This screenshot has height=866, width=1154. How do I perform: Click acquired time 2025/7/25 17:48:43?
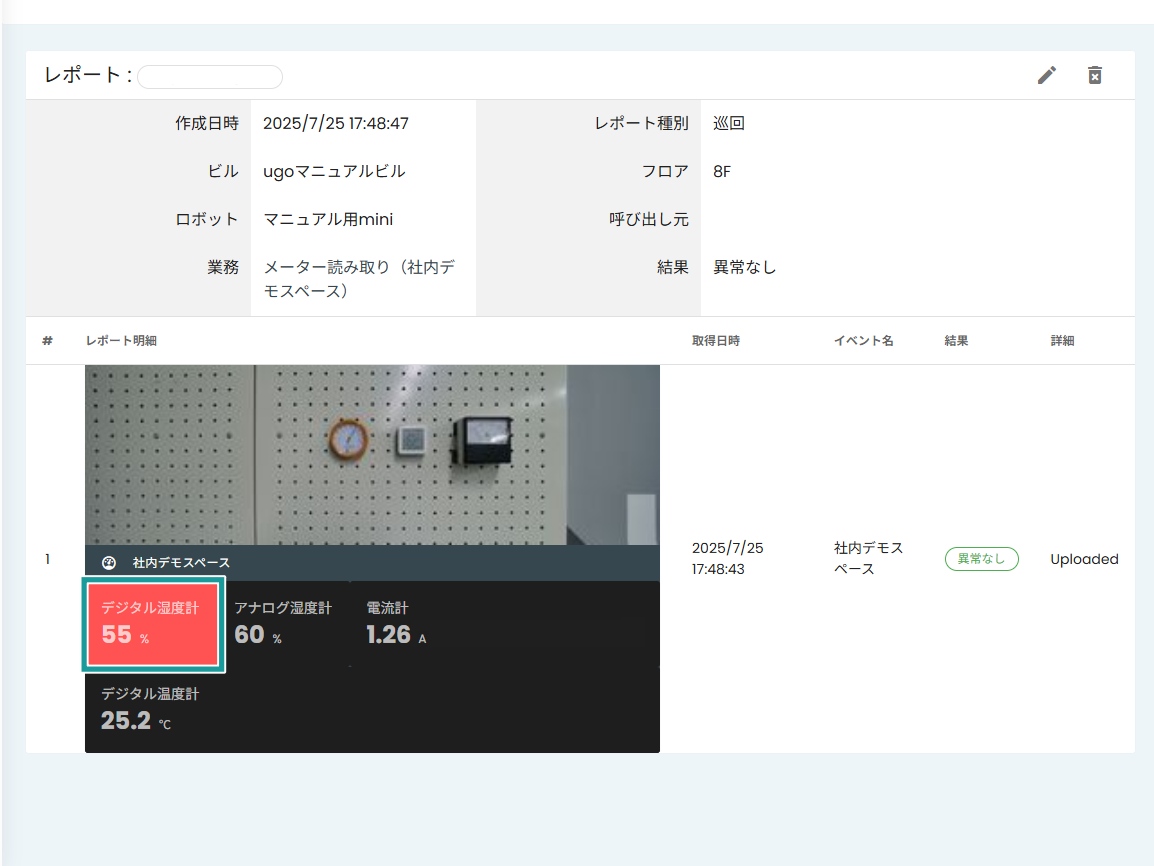(x=727, y=558)
